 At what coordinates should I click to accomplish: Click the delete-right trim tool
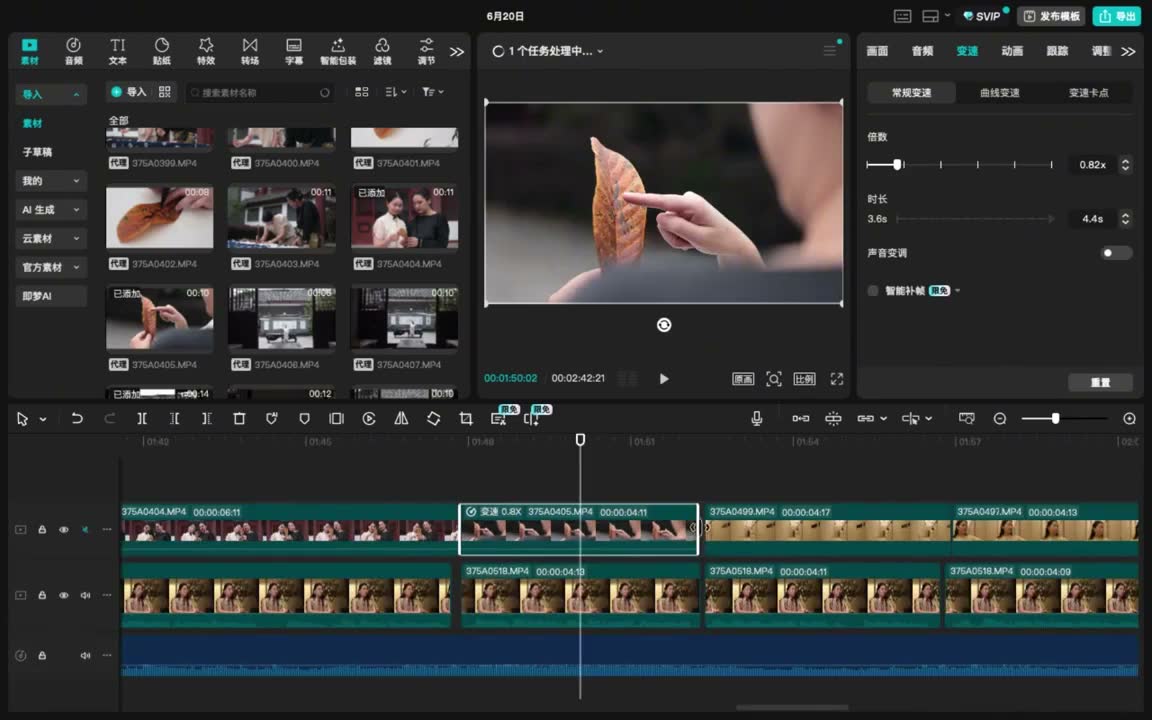pyautogui.click(x=206, y=418)
